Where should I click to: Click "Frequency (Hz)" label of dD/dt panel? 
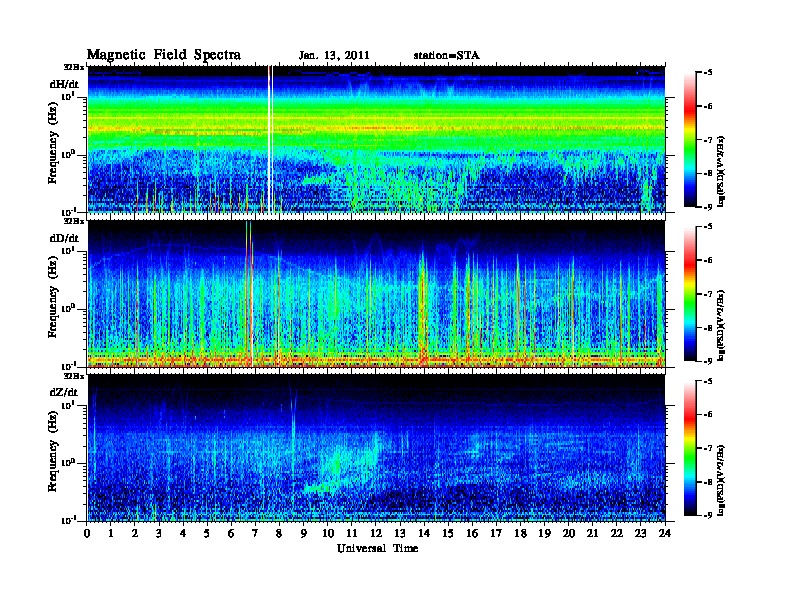tap(53, 295)
